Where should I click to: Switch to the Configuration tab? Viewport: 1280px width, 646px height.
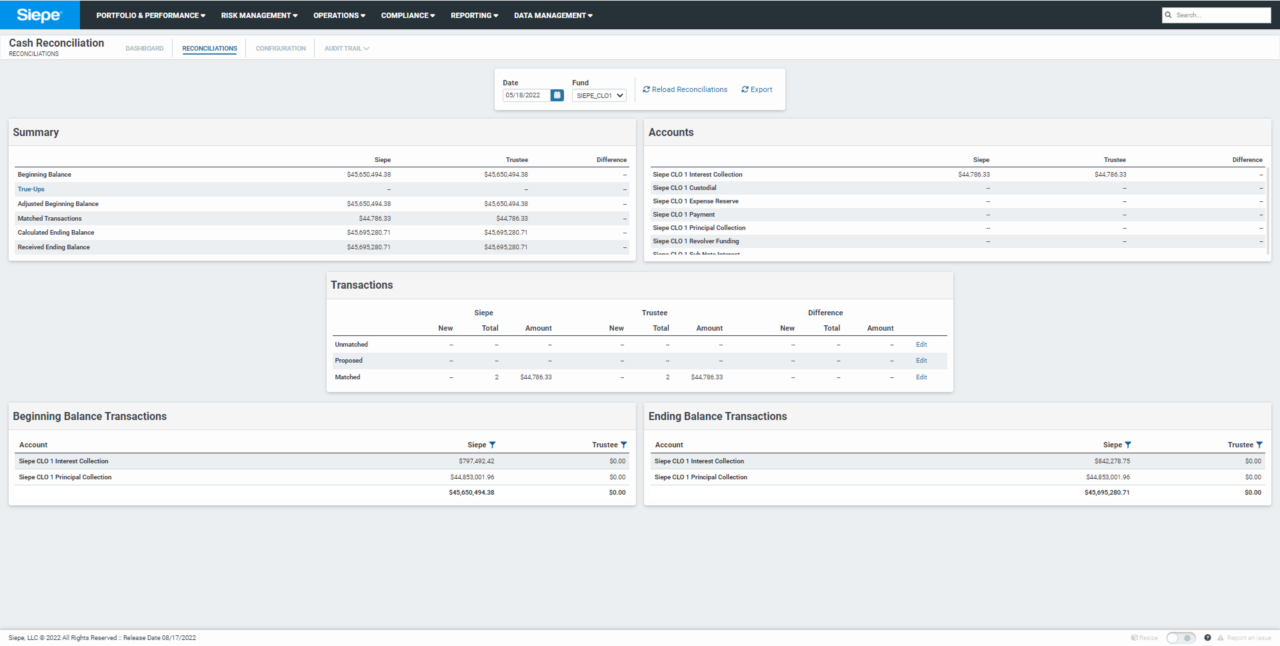pos(280,48)
